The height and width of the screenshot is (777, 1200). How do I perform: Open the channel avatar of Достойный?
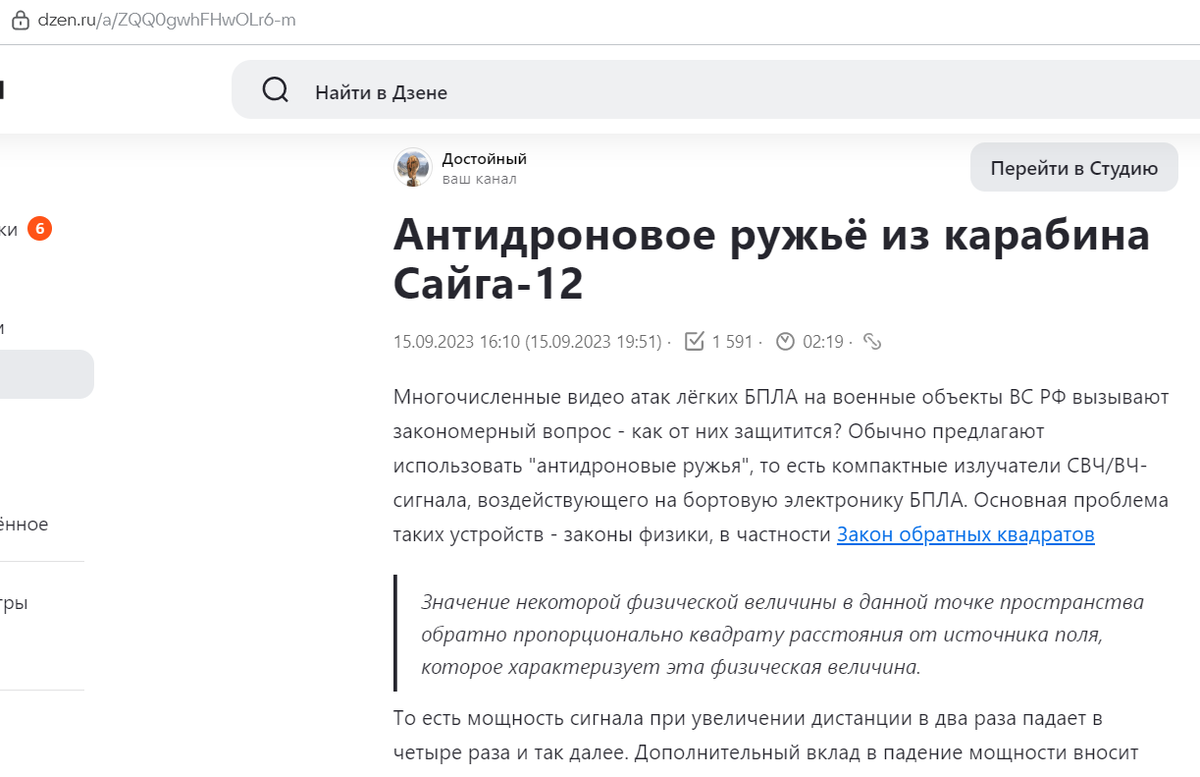pyautogui.click(x=412, y=167)
